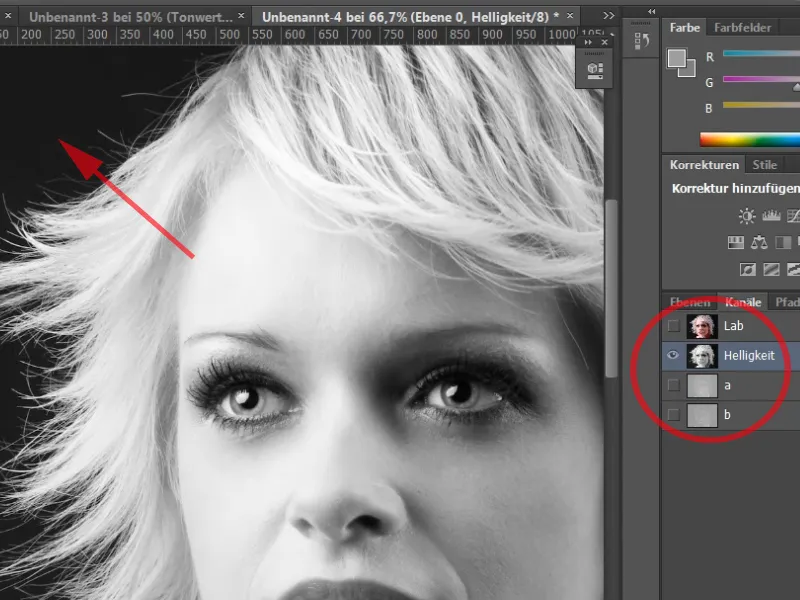Open the 3D panel icon

tap(595, 71)
